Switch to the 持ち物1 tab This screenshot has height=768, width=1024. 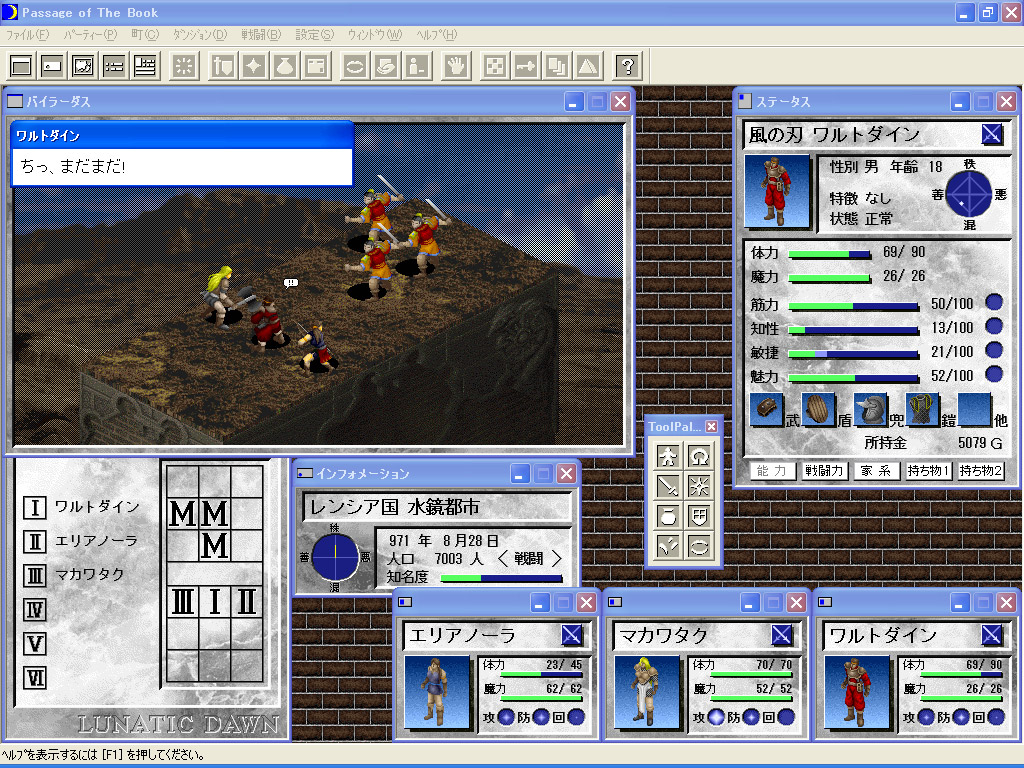click(928, 471)
